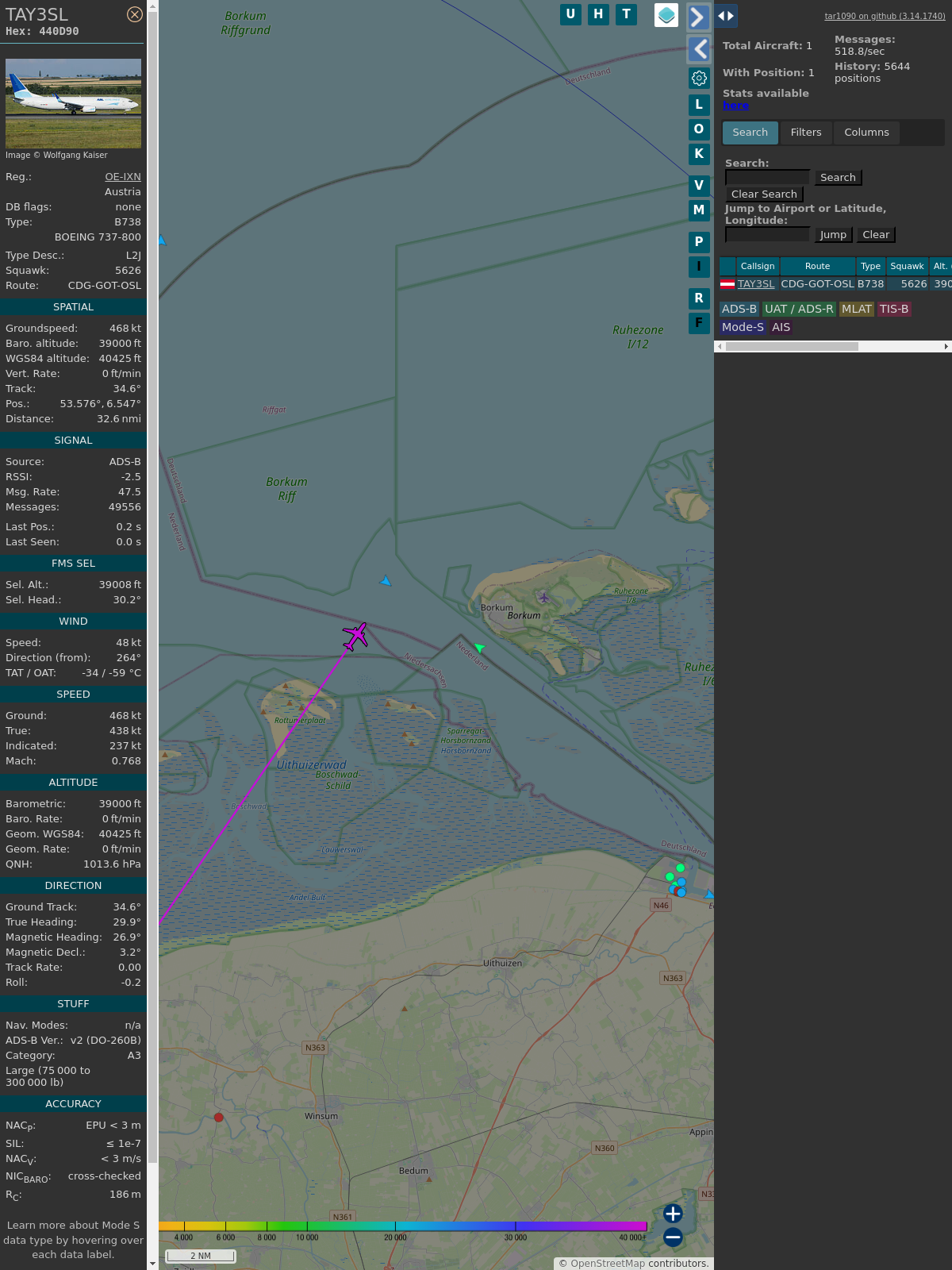The width and height of the screenshot is (952, 1270).
Task: Toggle the P map button
Action: coord(699,242)
